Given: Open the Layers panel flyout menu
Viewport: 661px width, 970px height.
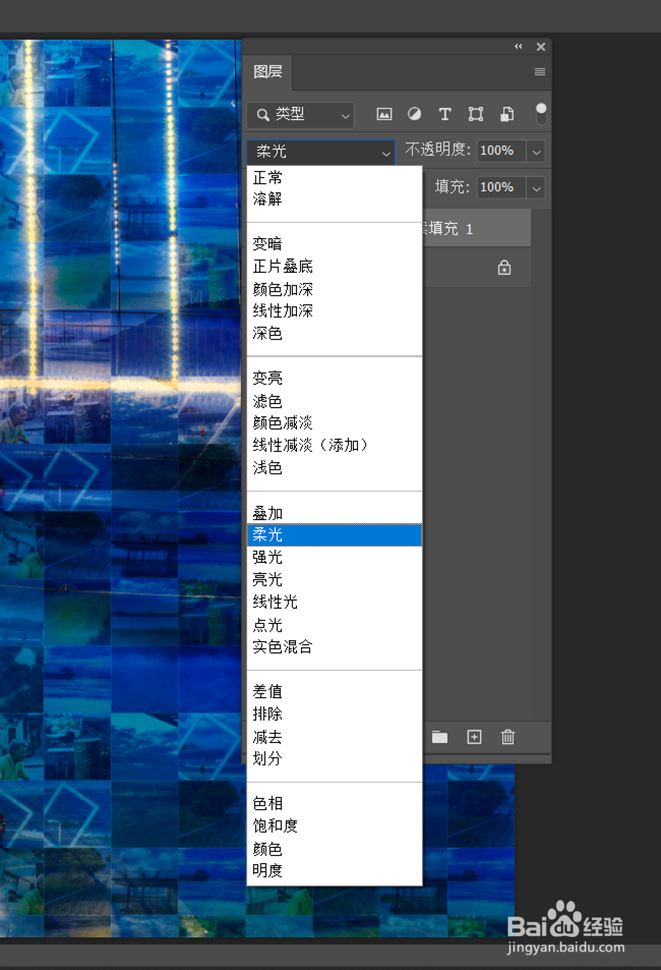Looking at the screenshot, I should click(x=540, y=72).
